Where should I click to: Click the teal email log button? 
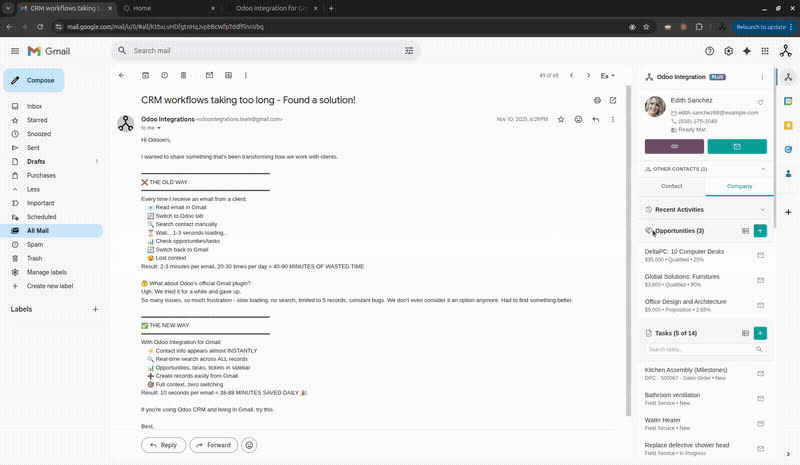point(737,146)
